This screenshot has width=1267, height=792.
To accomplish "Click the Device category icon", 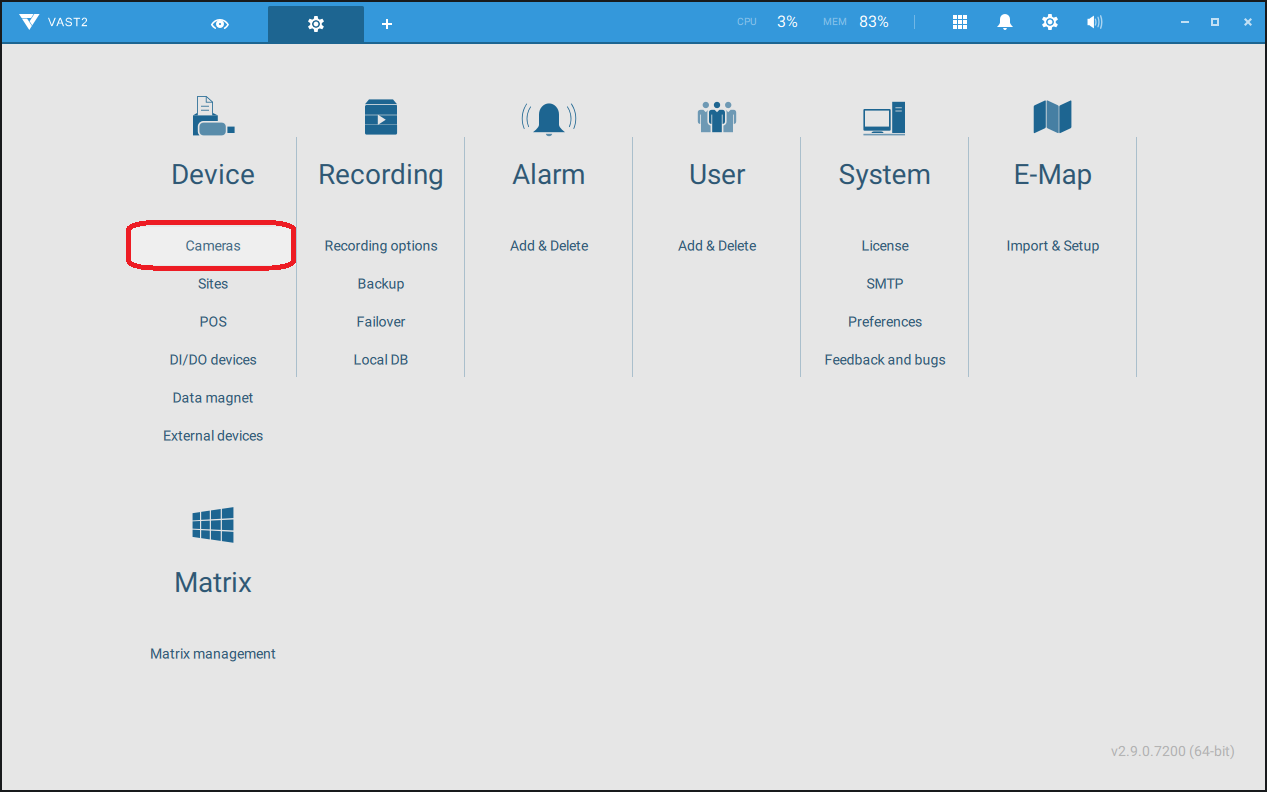I will tap(213, 117).
